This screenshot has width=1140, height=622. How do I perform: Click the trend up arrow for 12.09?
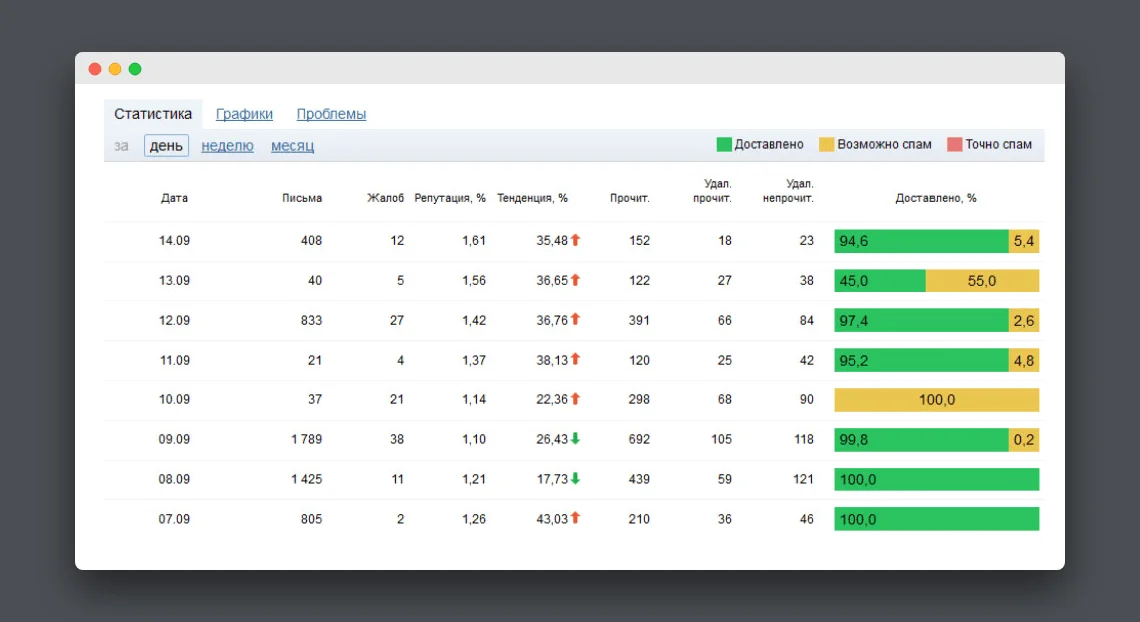(575, 320)
